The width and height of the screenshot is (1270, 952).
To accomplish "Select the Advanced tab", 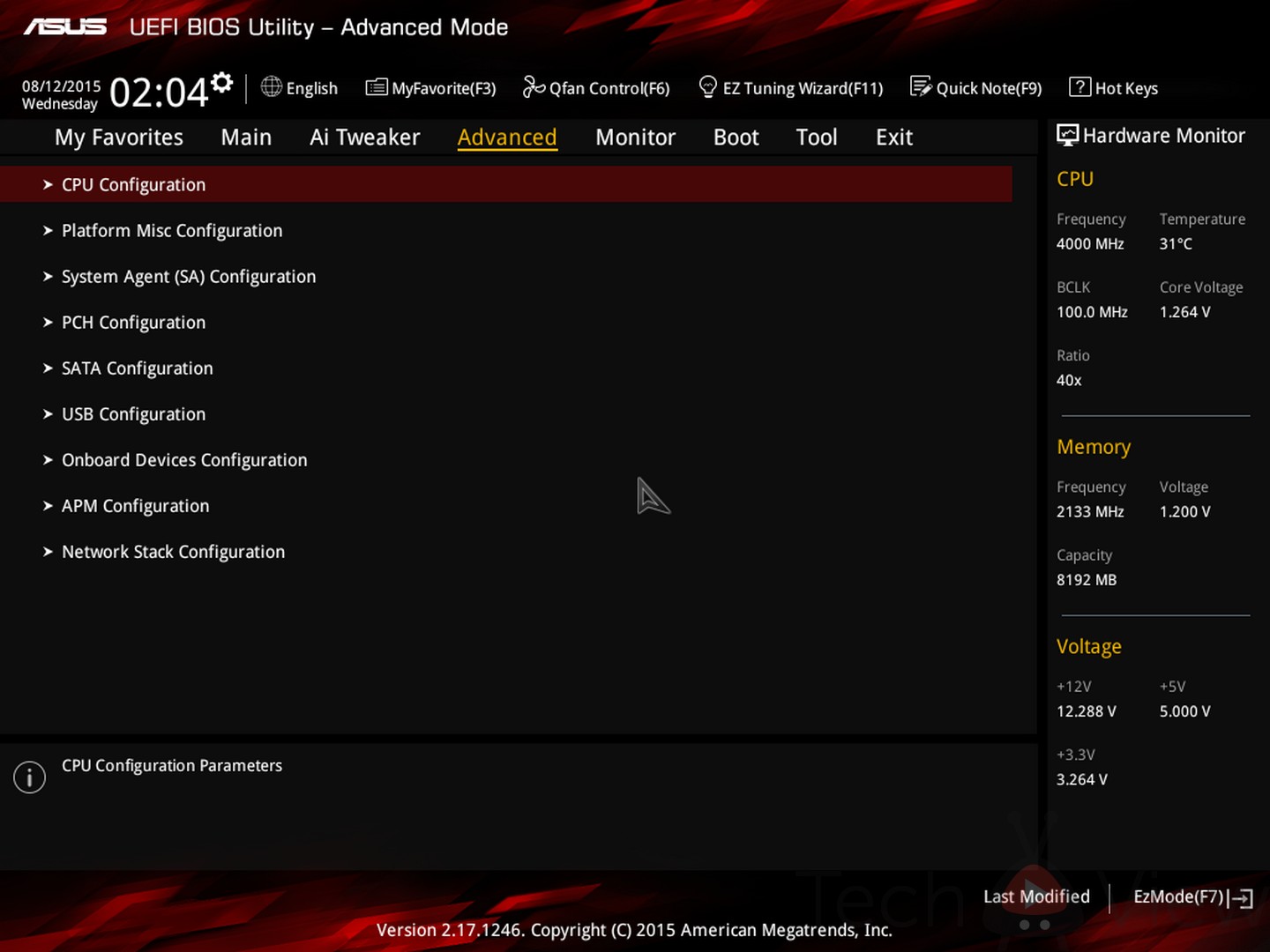I will 507,138.
